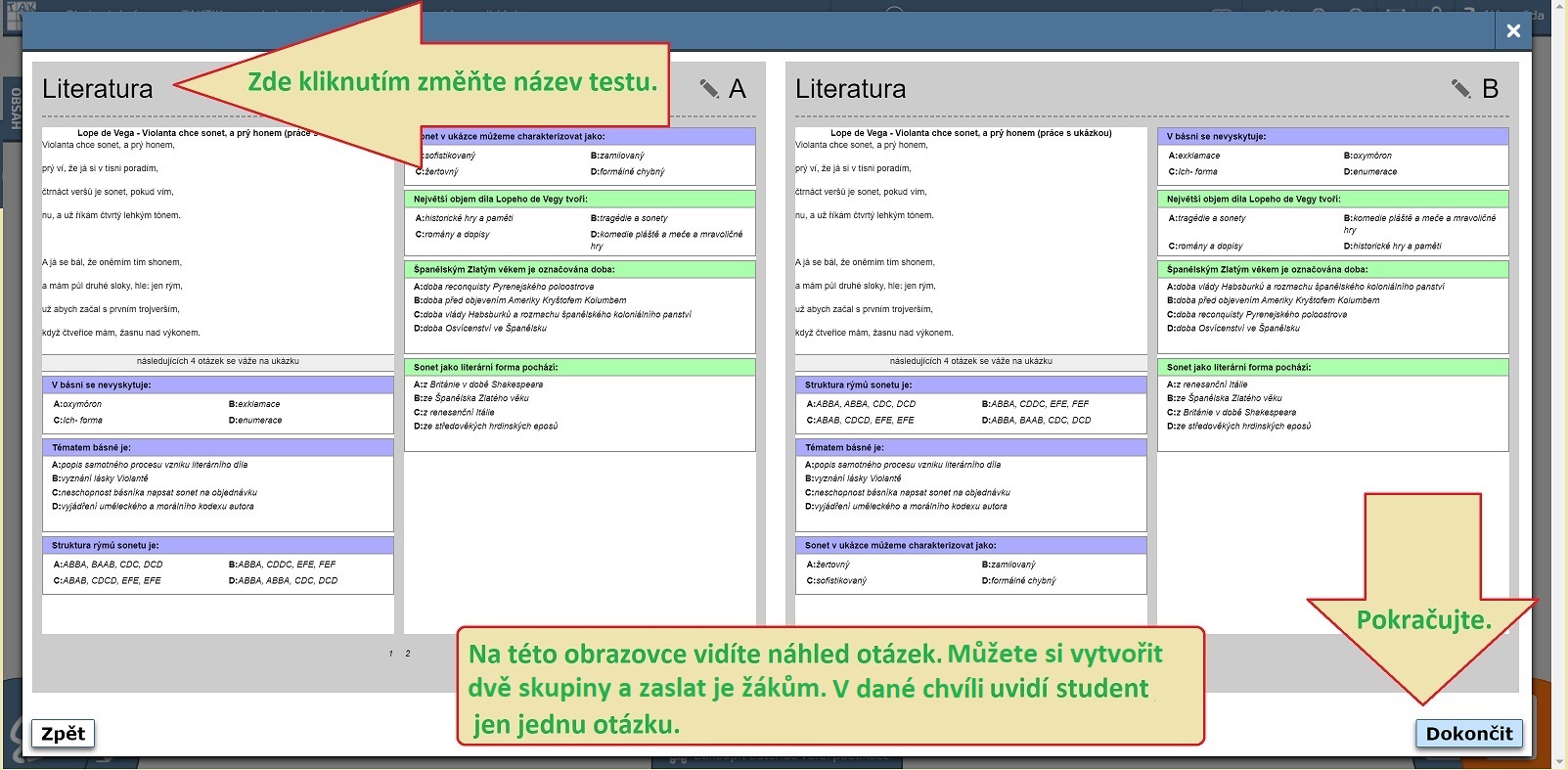Click answer 'A:z renesanční Itálie' in test B
This screenshot has width=1568, height=770.
(x=1207, y=385)
